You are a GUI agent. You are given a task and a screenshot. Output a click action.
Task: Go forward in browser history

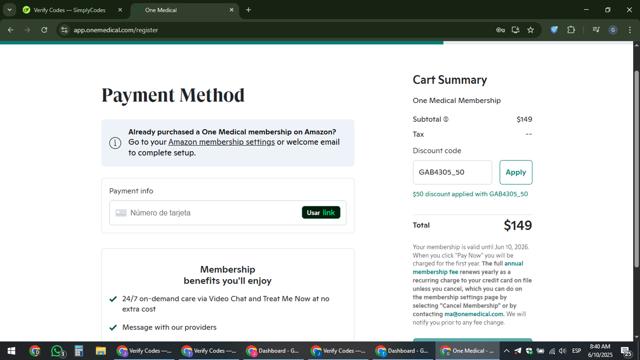click(27, 30)
